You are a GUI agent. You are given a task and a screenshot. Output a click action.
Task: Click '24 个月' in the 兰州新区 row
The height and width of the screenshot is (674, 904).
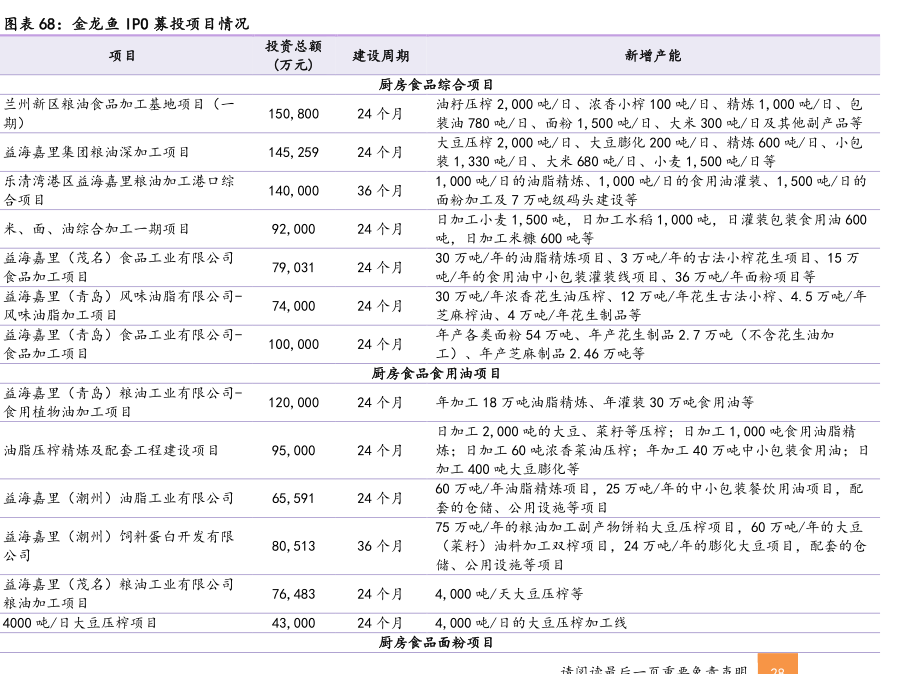379,114
